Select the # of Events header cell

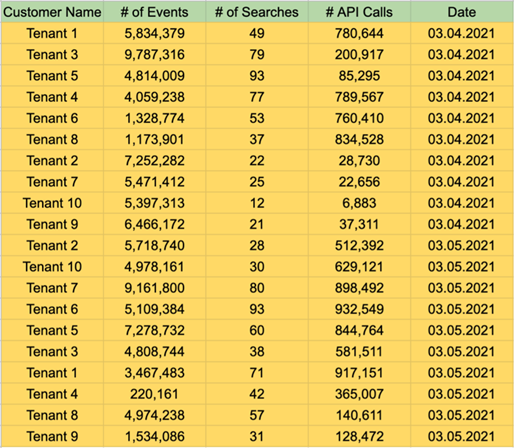tap(155, 12)
